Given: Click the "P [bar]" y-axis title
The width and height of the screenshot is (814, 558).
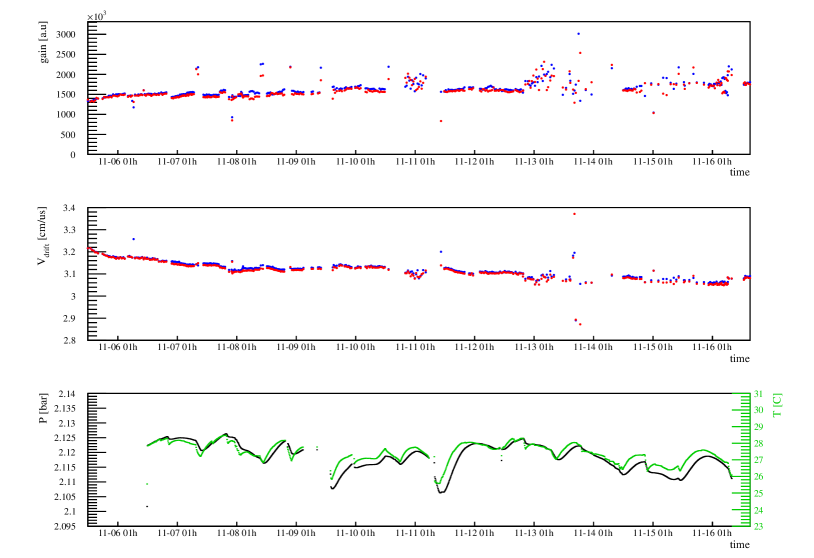Looking at the screenshot, I should click(x=43, y=408).
